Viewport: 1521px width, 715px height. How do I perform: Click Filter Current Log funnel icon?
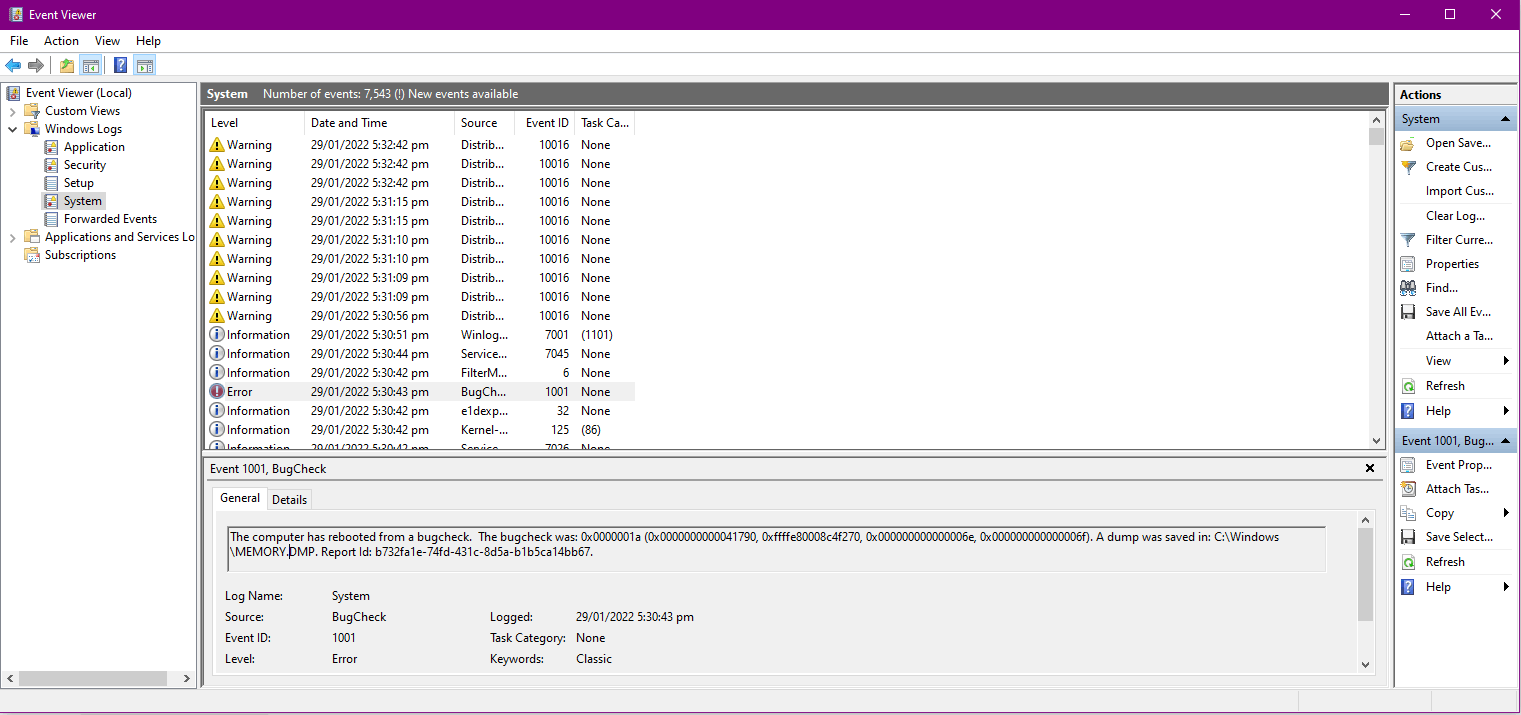point(1408,240)
